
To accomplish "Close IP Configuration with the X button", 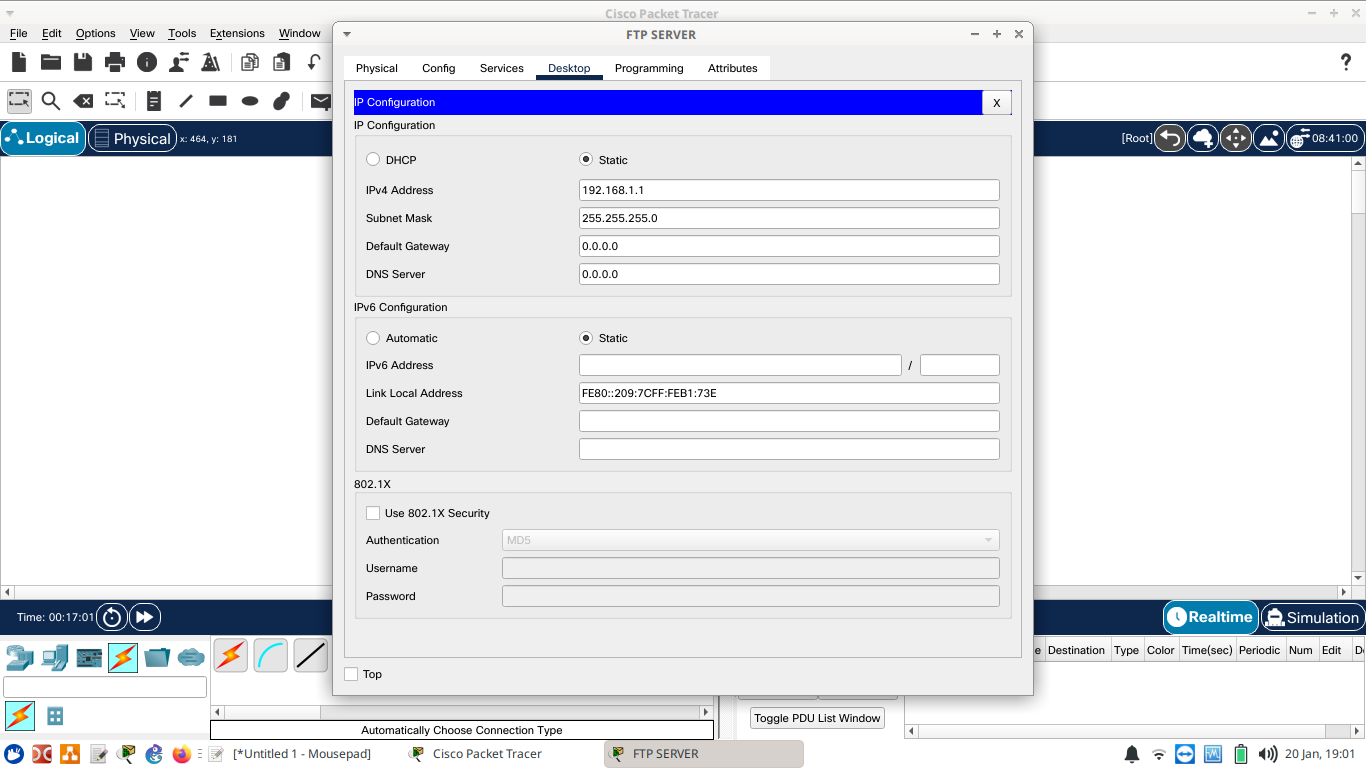I will (996, 102).
